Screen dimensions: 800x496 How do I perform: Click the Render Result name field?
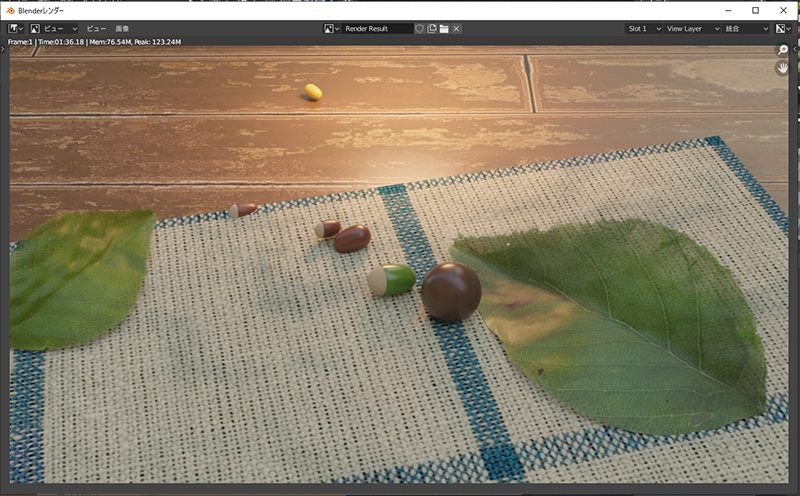pyautogui.click(x=377, y=29)
